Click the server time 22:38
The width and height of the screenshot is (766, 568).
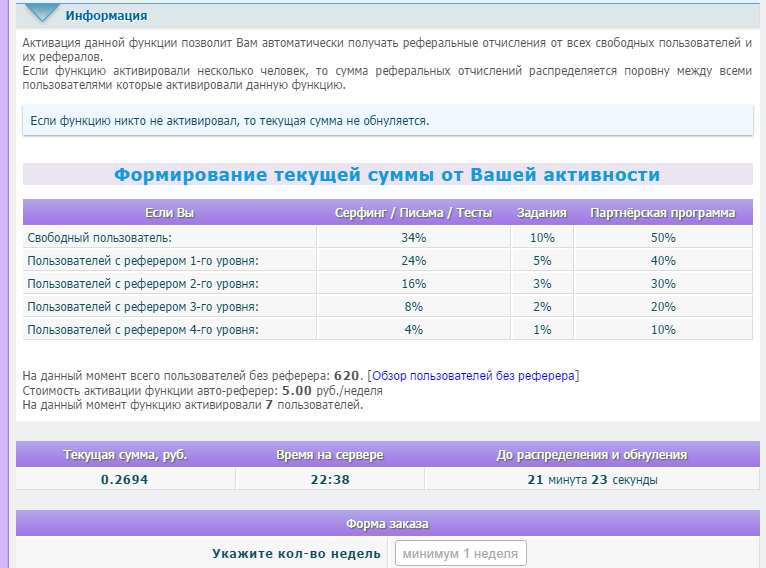[x=330, y=480]
